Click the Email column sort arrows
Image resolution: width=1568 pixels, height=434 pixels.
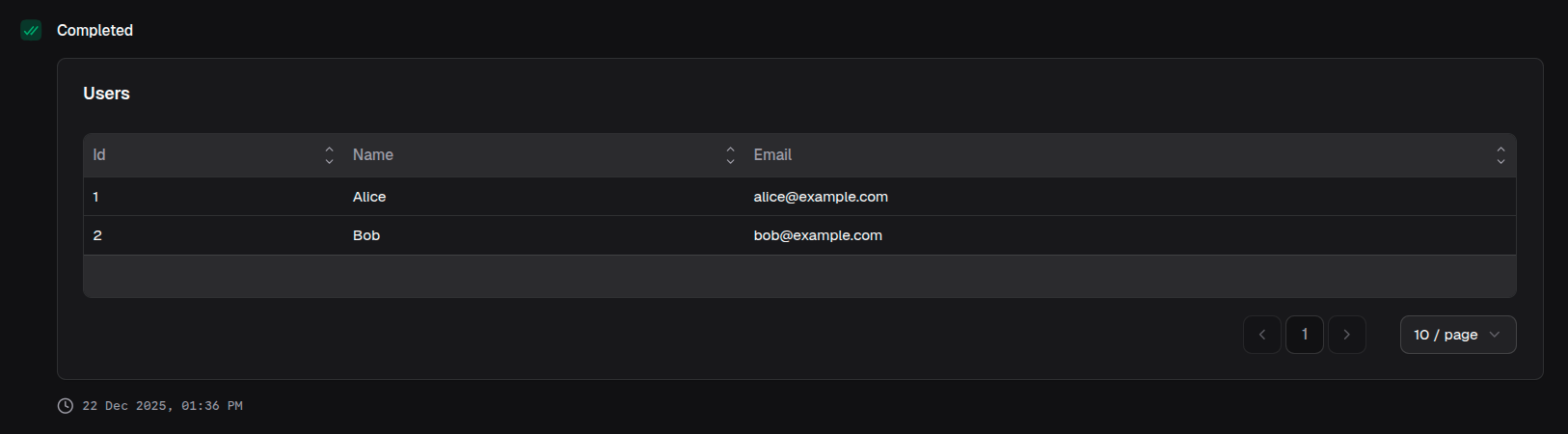coord(1500,155)
